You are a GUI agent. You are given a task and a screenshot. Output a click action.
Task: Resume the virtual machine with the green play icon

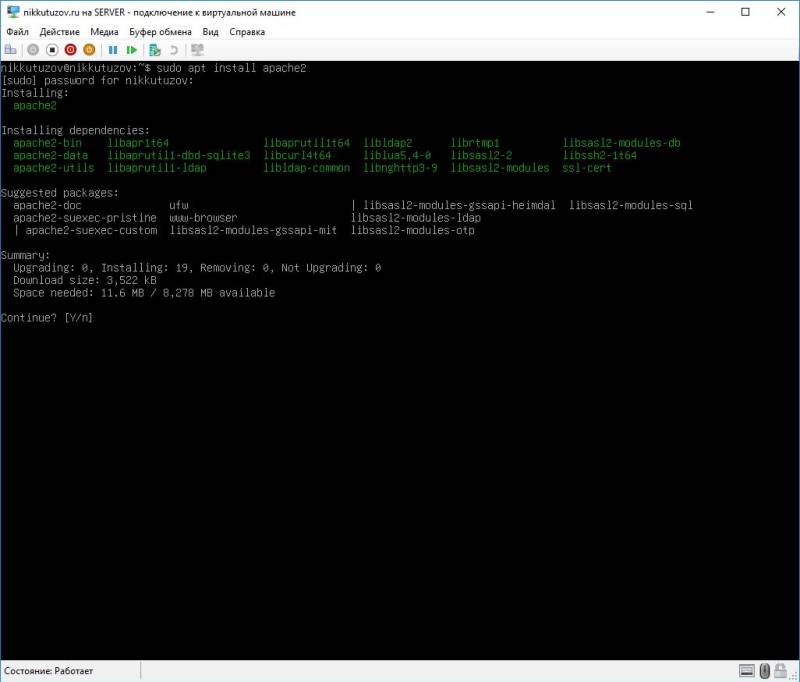(133, 48)
